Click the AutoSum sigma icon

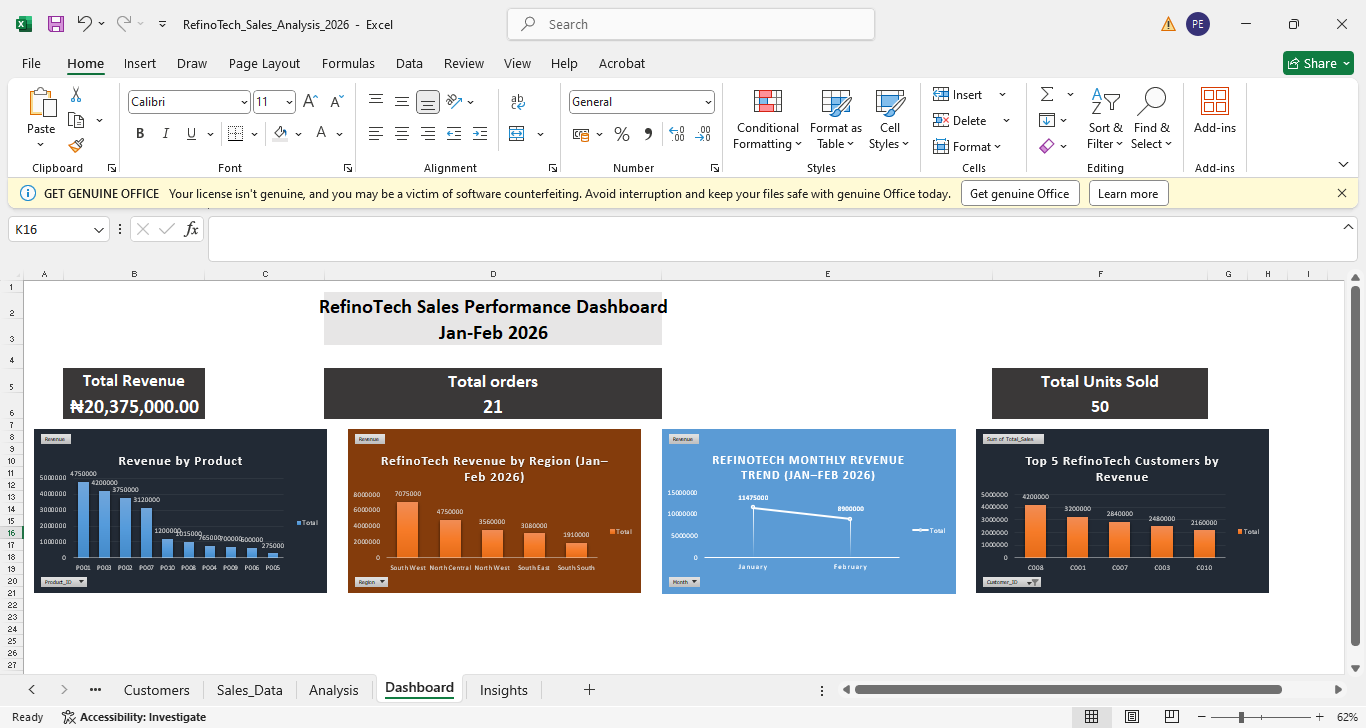(x=1047, y=94)
